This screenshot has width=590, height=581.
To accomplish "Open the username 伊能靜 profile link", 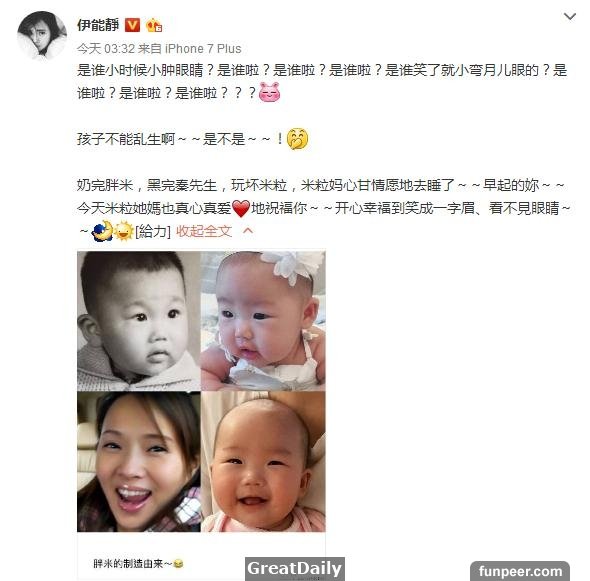I will [x=98, y=25].
